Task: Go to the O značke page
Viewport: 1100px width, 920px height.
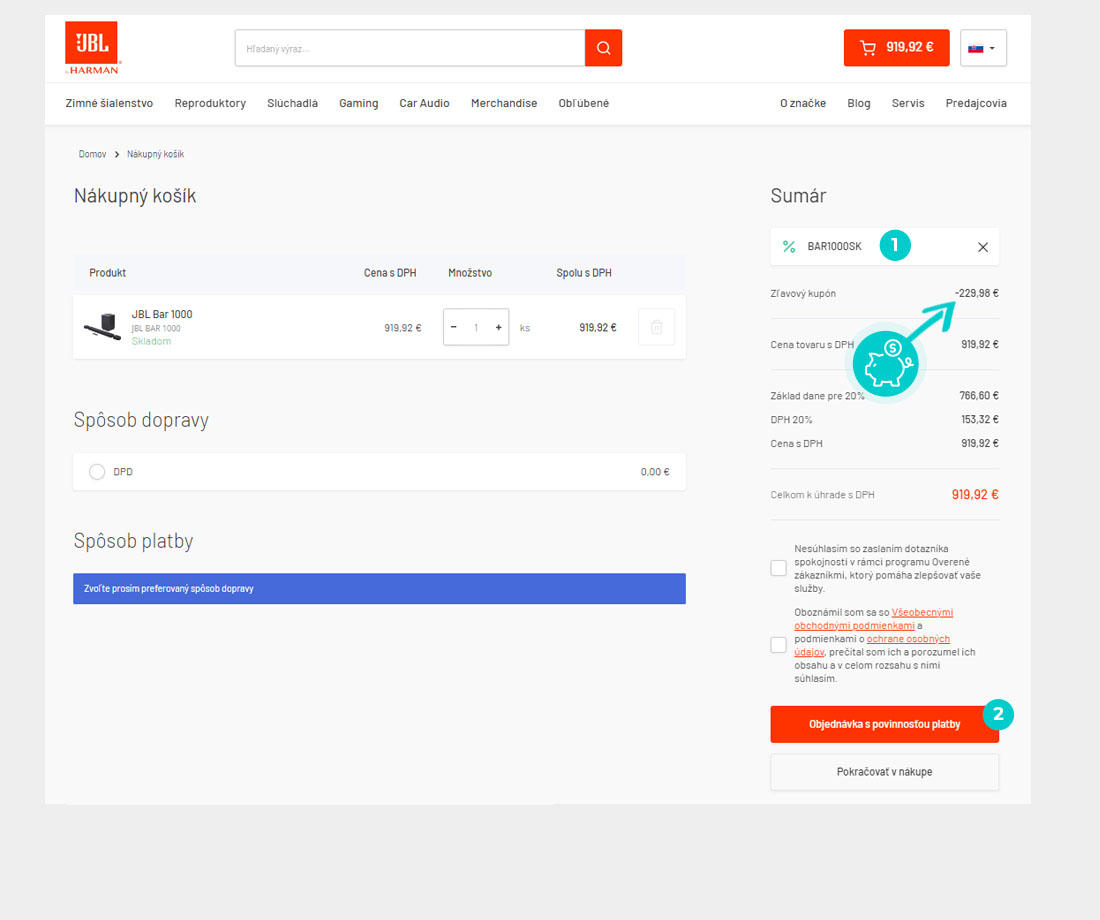Action: pyautogui.click(x=803, y=103)
